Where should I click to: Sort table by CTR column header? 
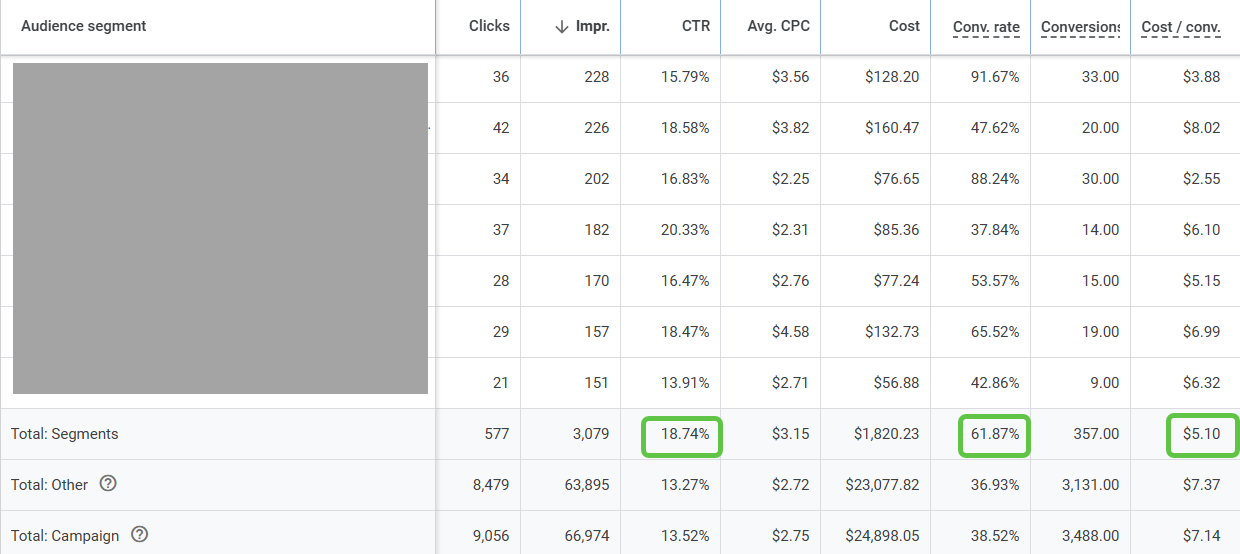click(x=695, y=27)
